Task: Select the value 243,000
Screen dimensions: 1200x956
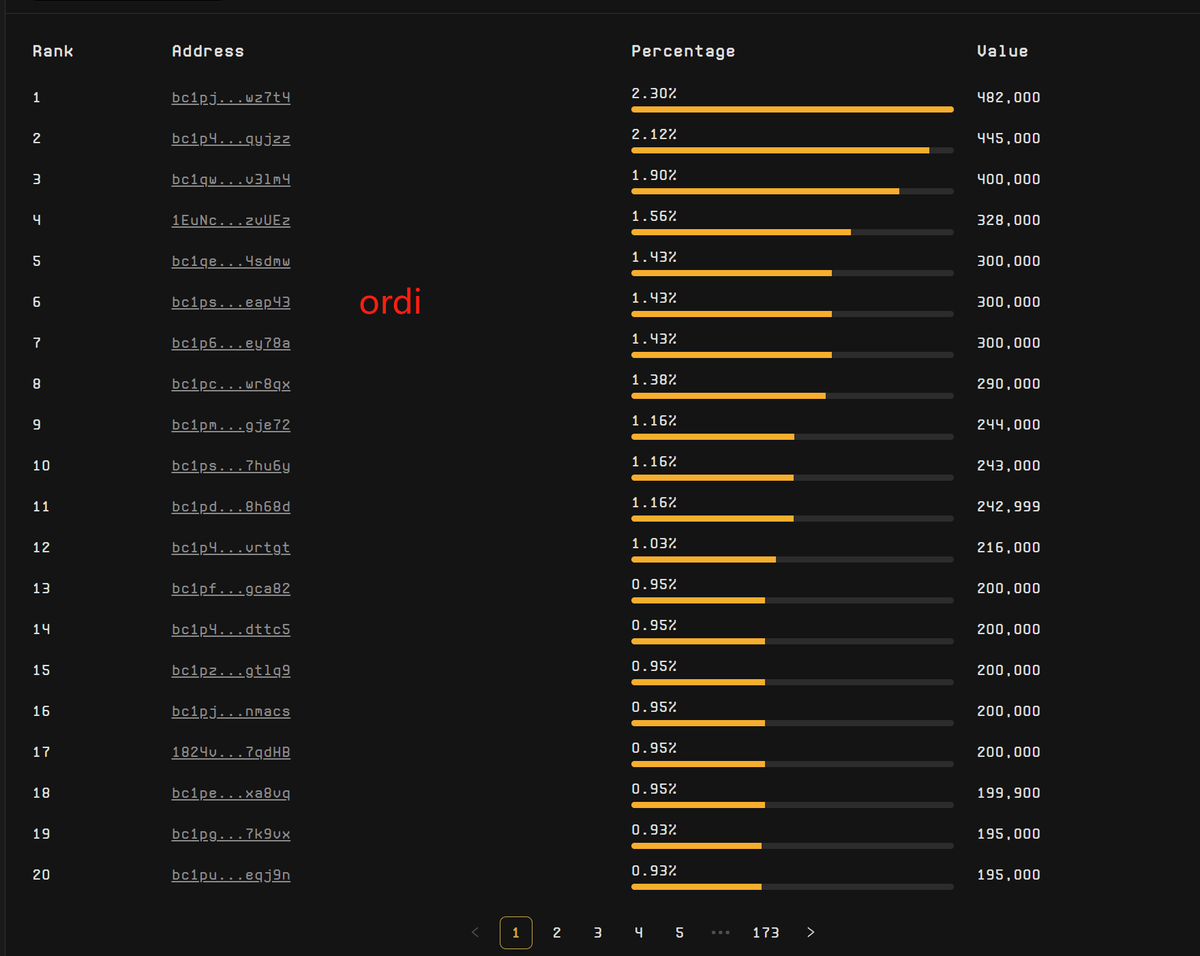Action: point(1009,467)
